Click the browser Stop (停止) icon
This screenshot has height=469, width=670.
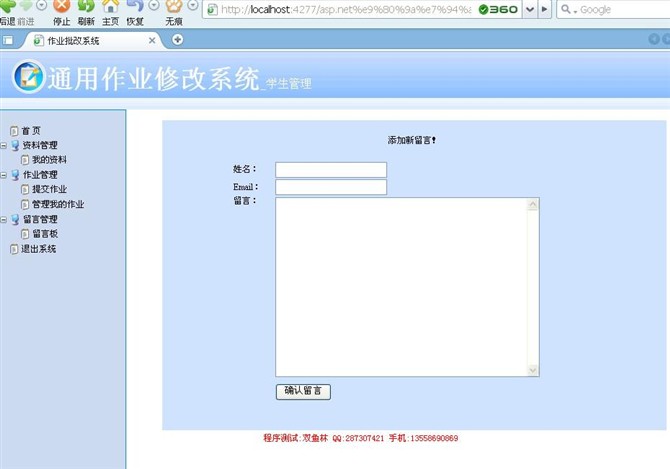coord(62,6)
